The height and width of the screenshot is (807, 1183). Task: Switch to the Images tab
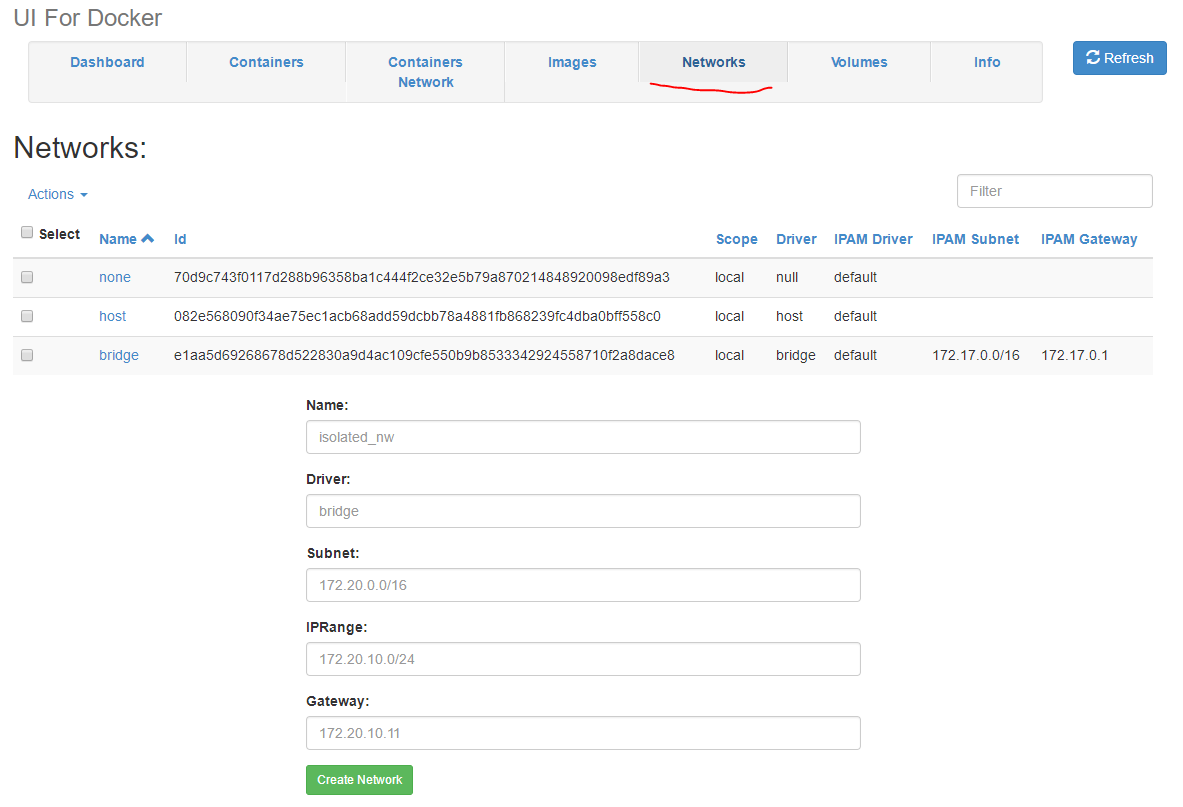(x=572, y=63)
